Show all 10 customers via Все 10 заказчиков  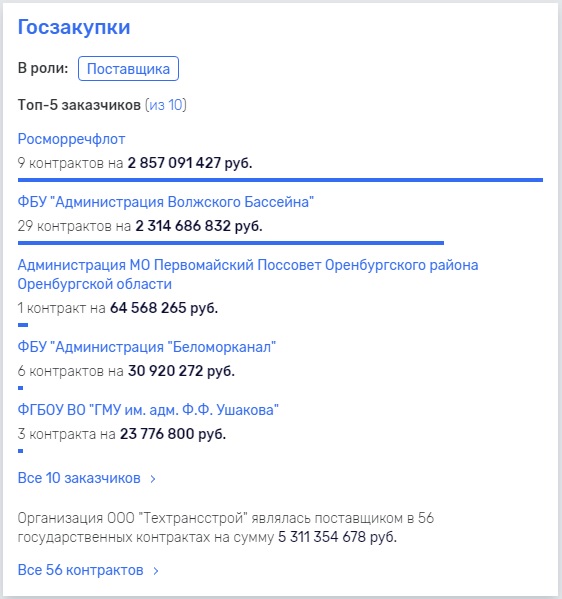click(79, 478)
